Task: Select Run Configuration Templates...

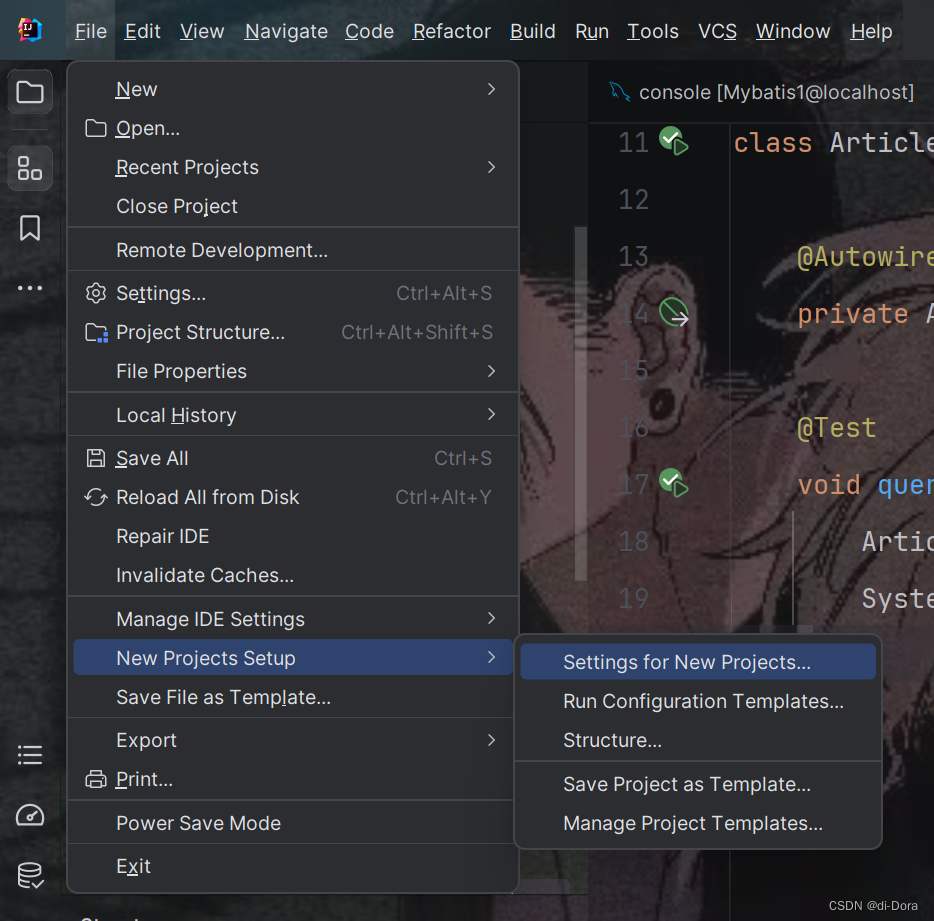Action: point(698,701)
